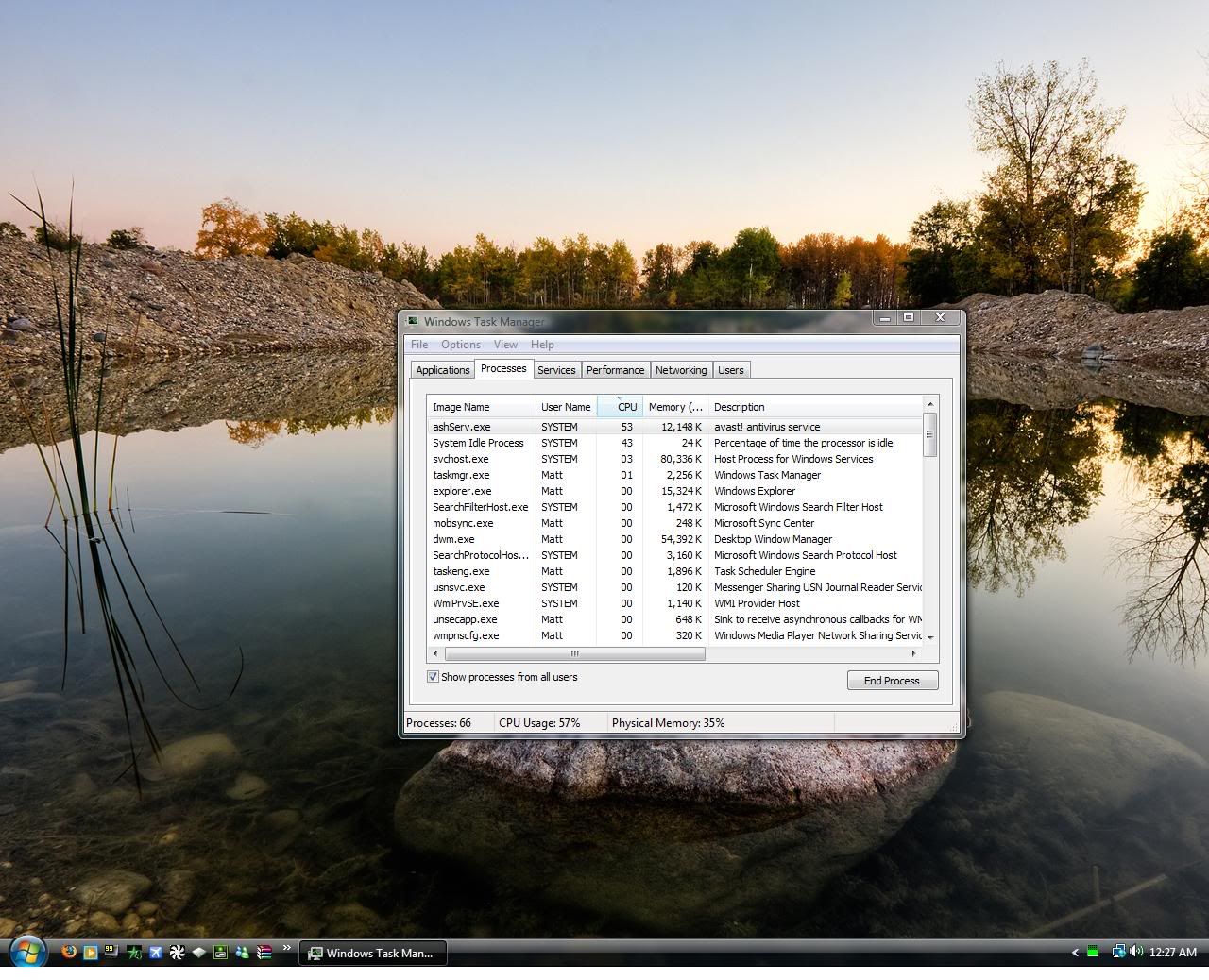Click the horizontal scrollbar right arrow
The image size is (1209, 980).
(x=913, y=653)
